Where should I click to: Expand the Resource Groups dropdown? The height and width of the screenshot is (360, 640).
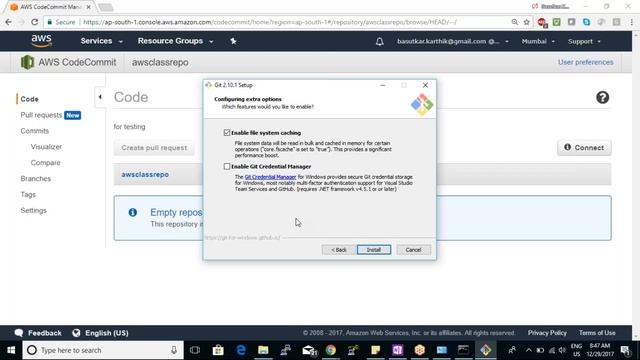tap(175, 41)
